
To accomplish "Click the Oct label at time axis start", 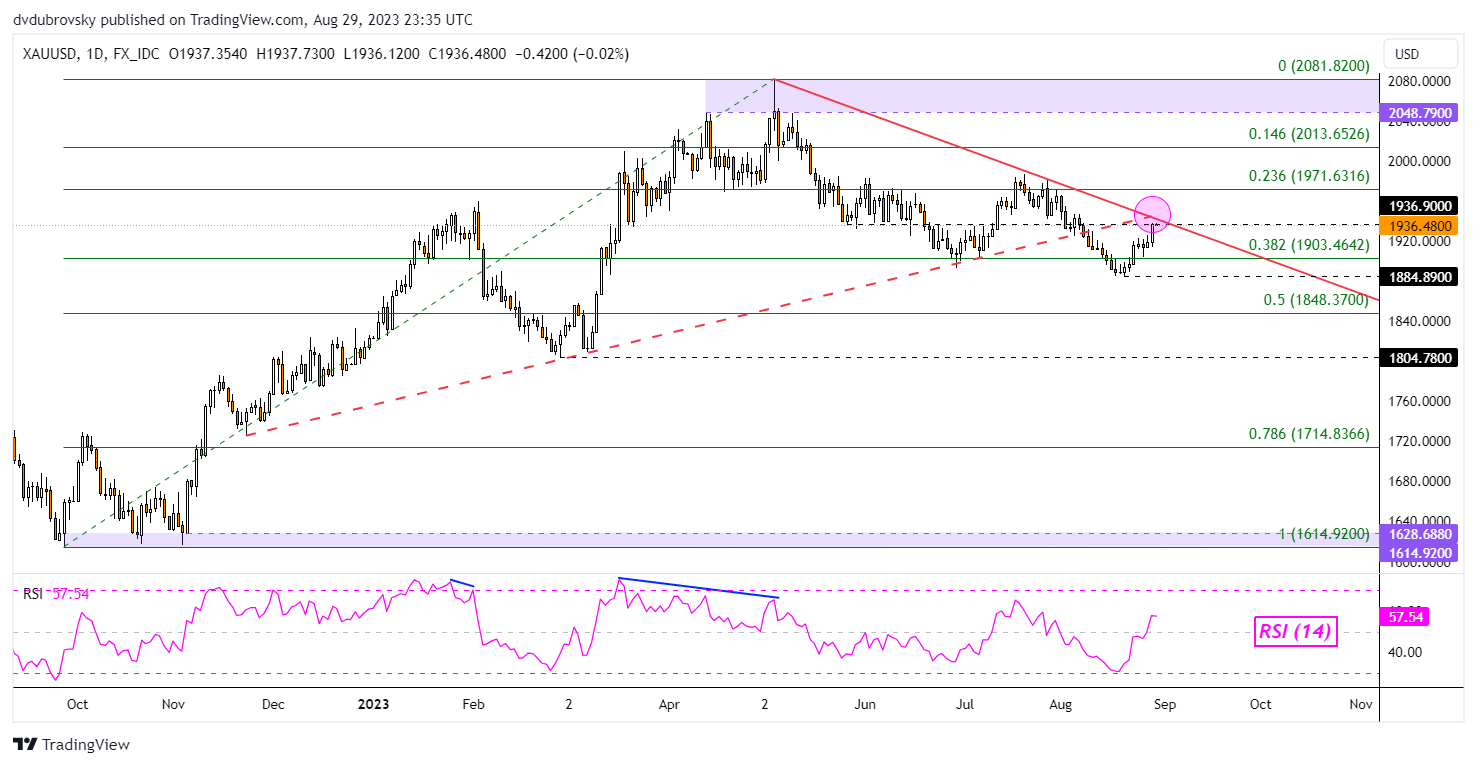I will 77,705.
